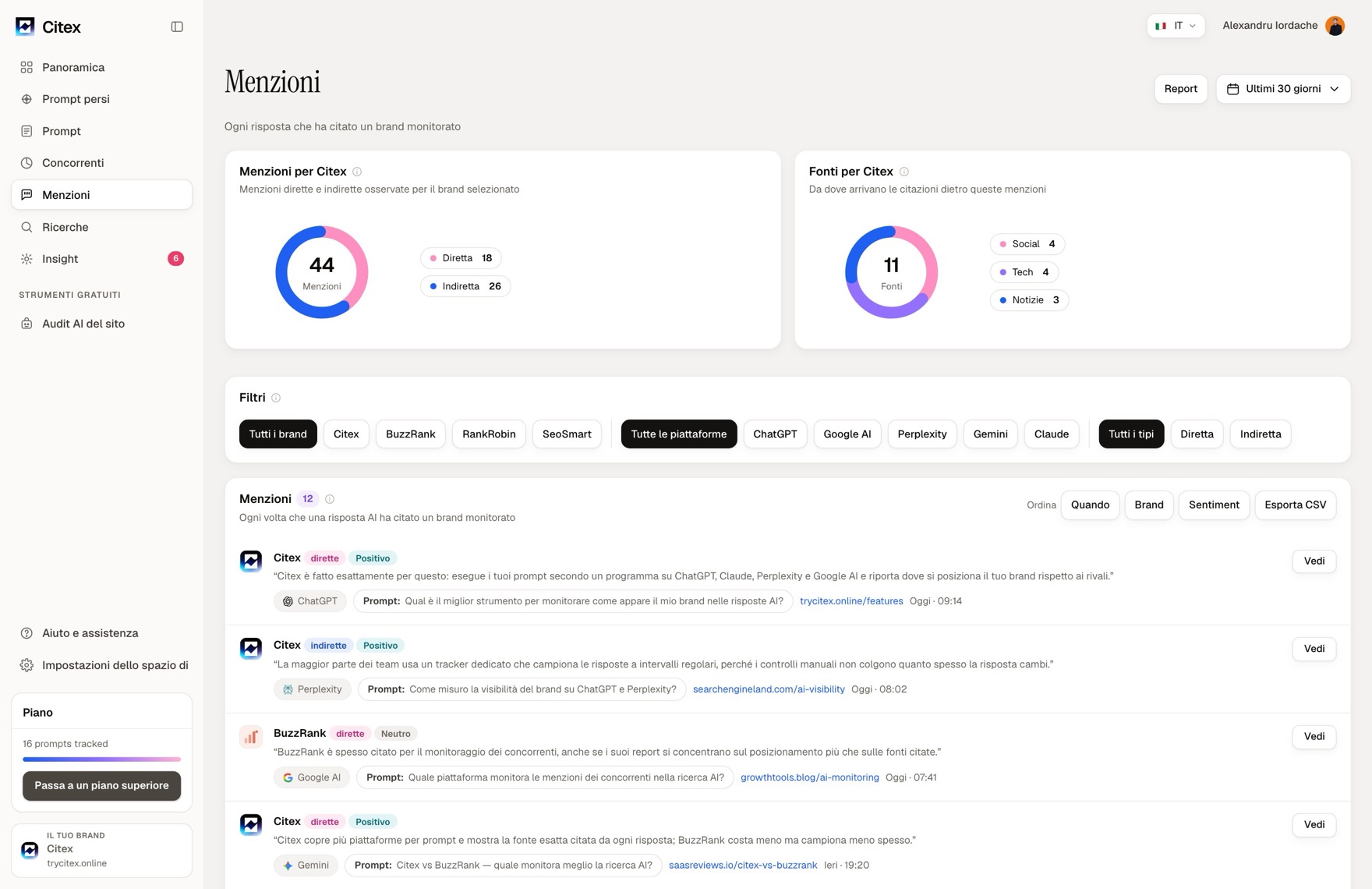
Task: Open the IT language dropdown
Action: coord(1176,26)
